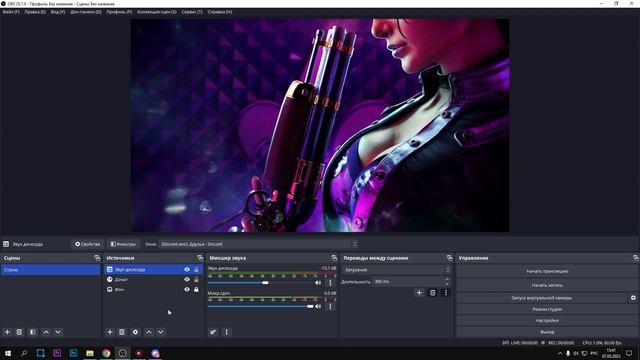Add a new source in Источники panel
The width and height of the screenshot is (640, 360).
click(x=109, y=332)
